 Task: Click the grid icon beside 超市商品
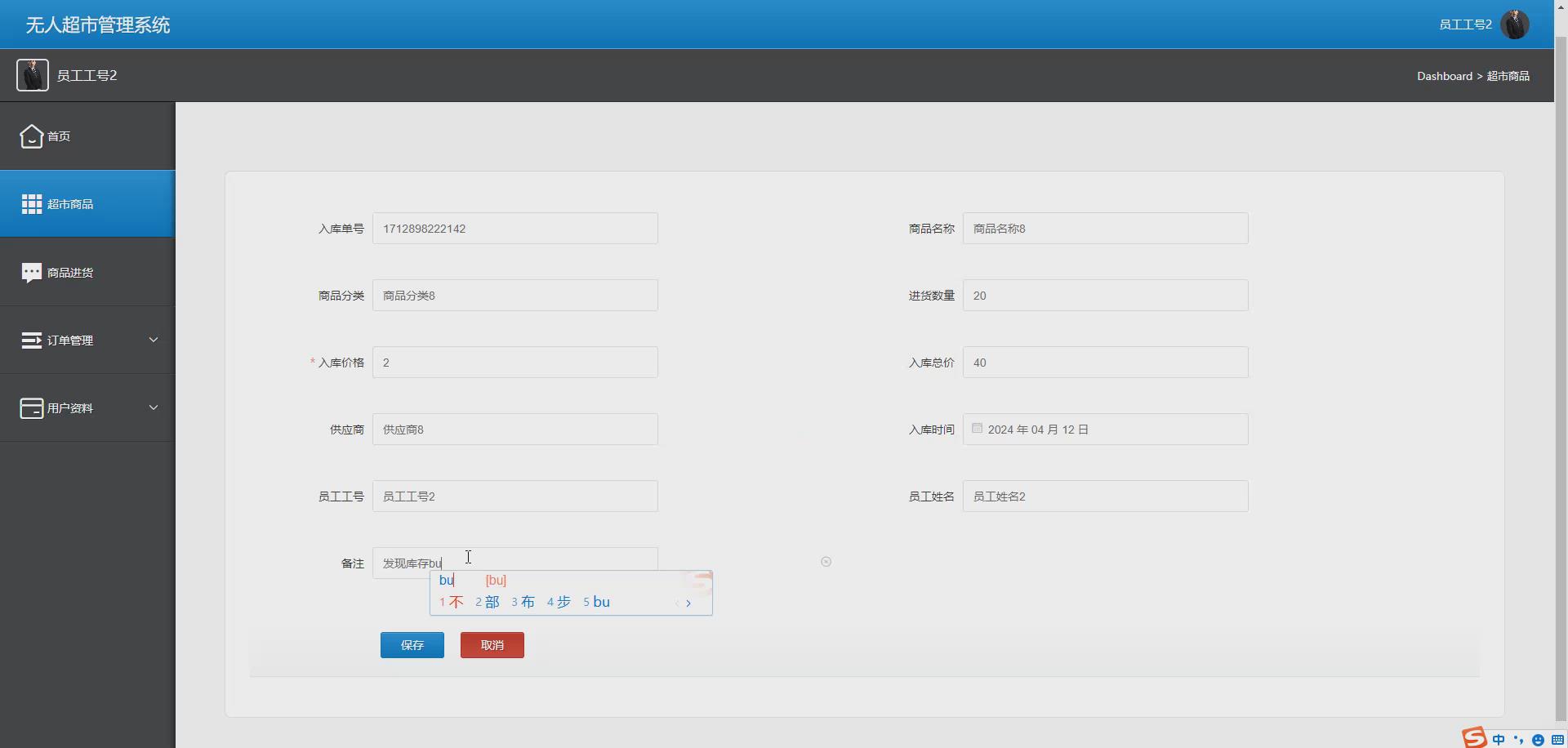click(31, 204)
